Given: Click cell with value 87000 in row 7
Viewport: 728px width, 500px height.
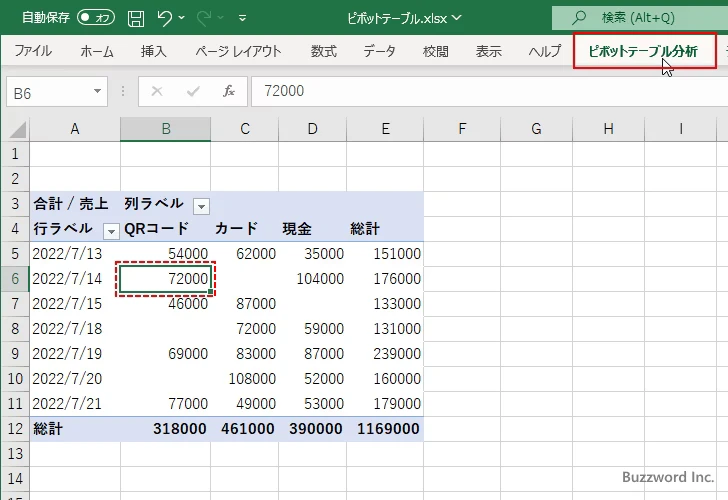Looking at the screenshot, I should point(245,304).
